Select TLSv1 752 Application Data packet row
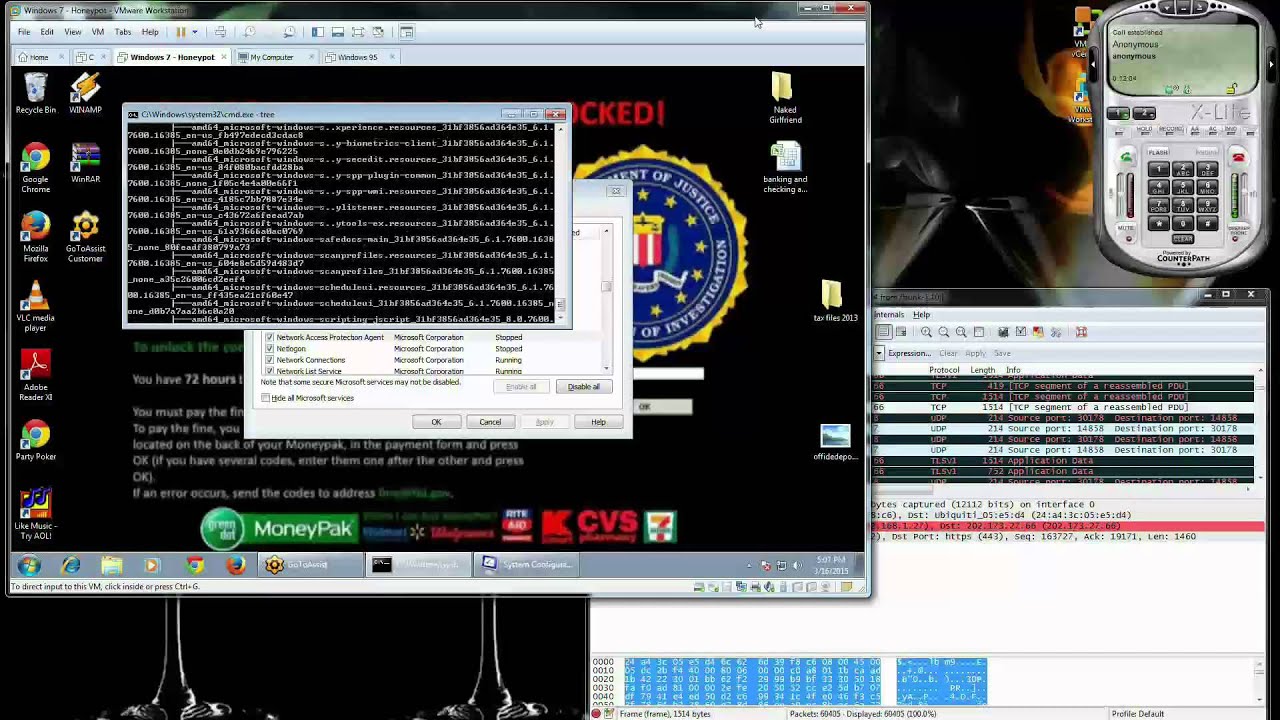Image resolution: width=1280 pixels, height=720 pixels. coord(1064,471)
